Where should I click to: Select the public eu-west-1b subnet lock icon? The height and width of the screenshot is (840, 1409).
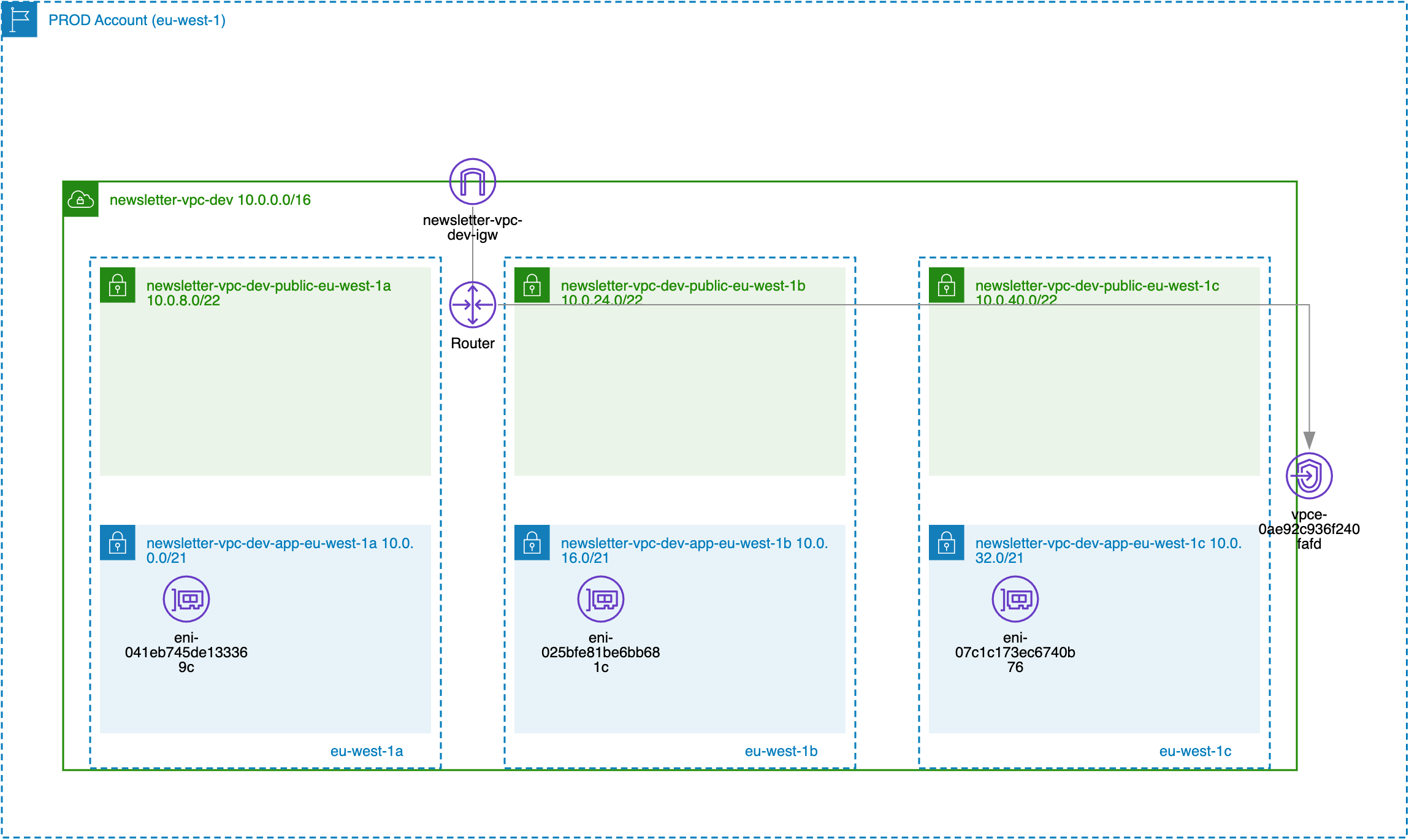pyautogui.click(x=532, y=285)
